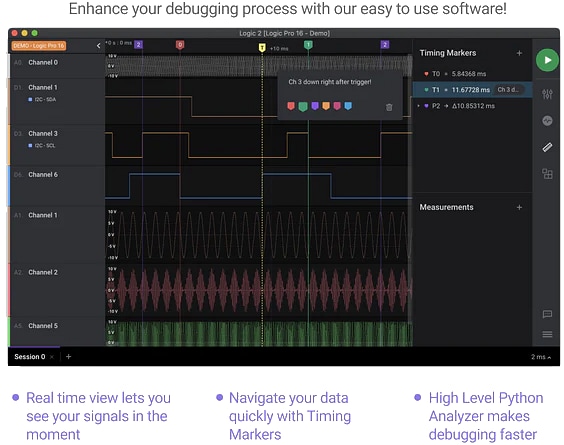Viewport: 564px width, 445px height.
Task: Select the T1 11.67728 ms marker row
Action: 472,90
